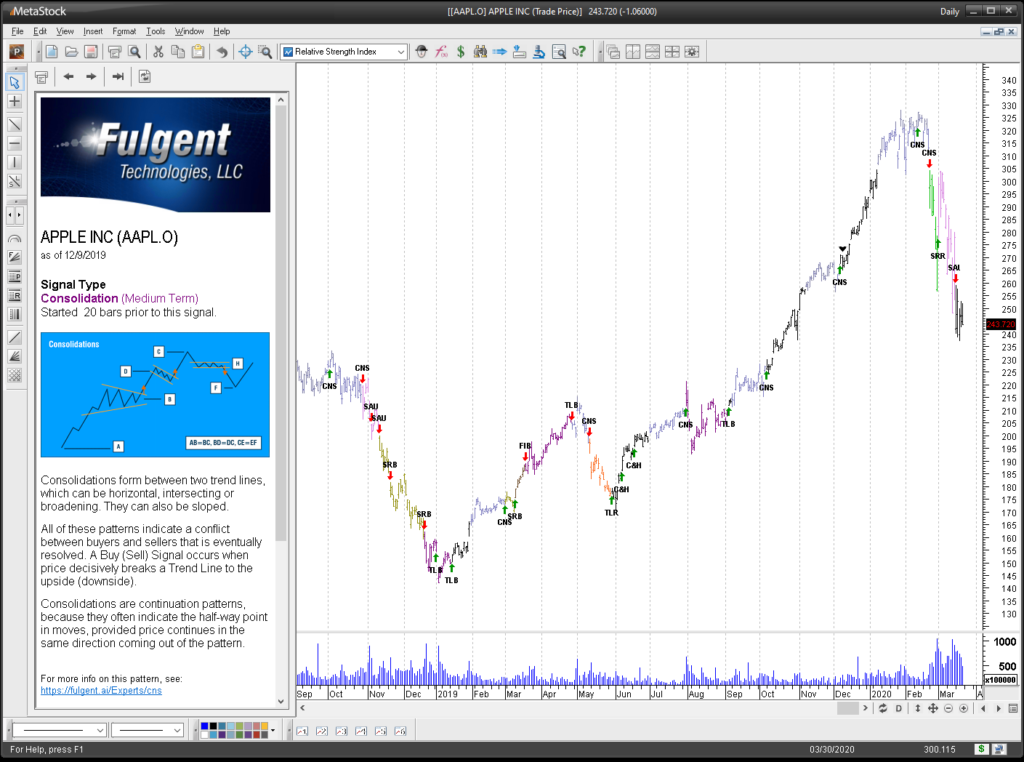Click the scissors Cut icon
The image size is (1024, 762).
158,51
